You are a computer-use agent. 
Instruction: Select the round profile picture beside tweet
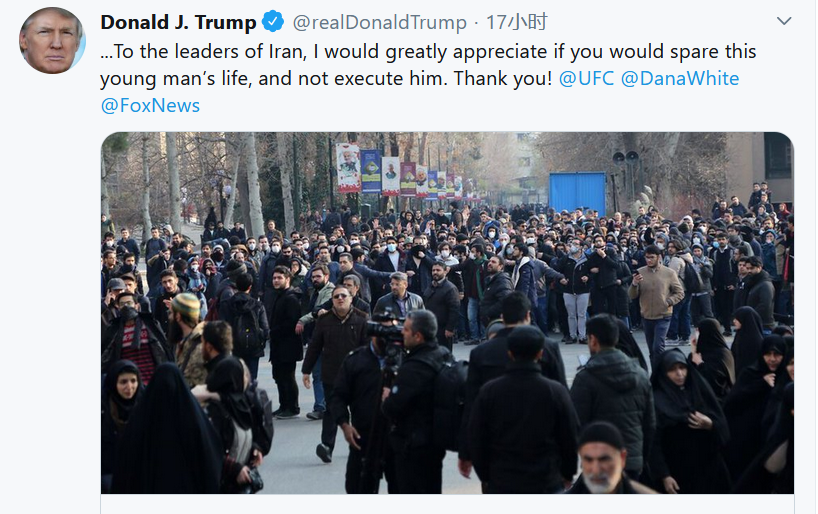pos(52,41)
